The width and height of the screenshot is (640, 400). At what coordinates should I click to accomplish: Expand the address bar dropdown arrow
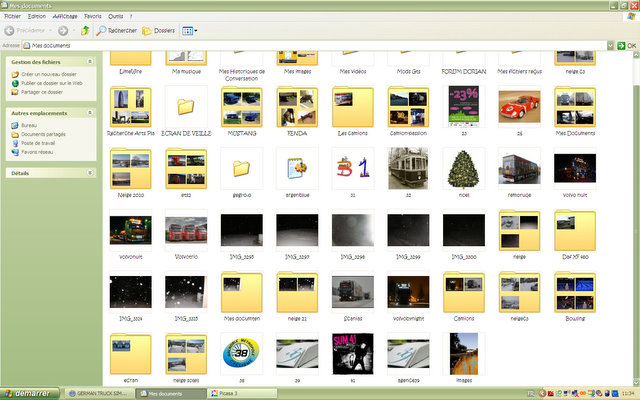point(611,45)
